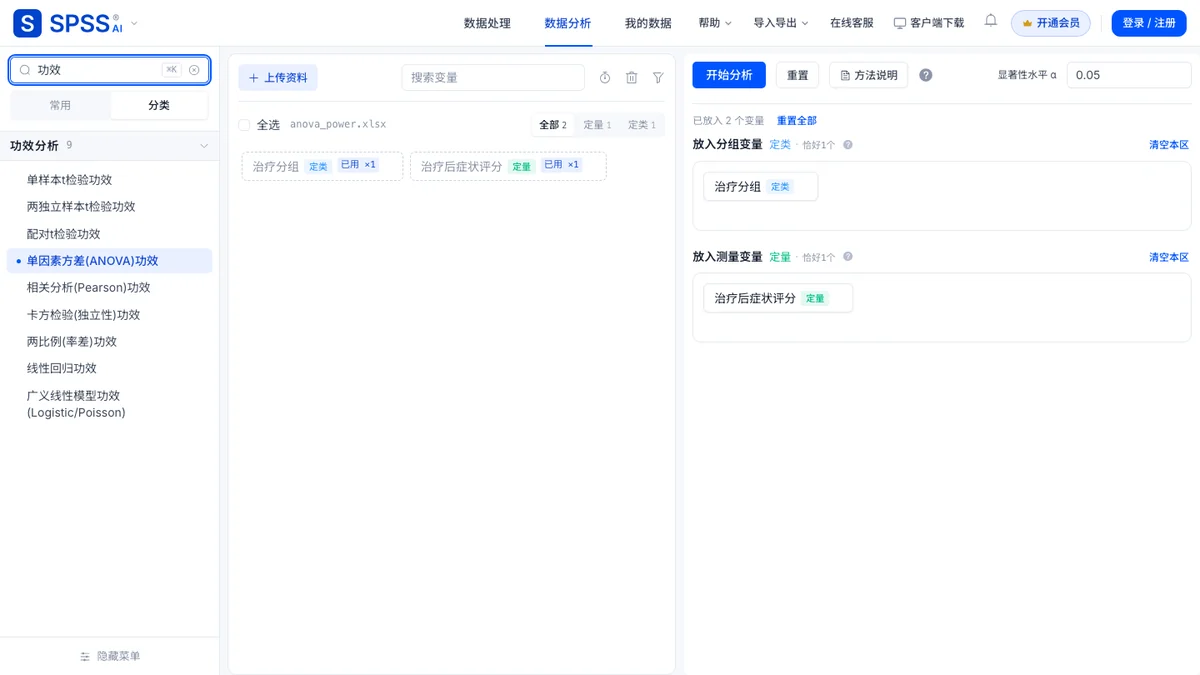Collapse the 功效分析 category

[109, 145]
